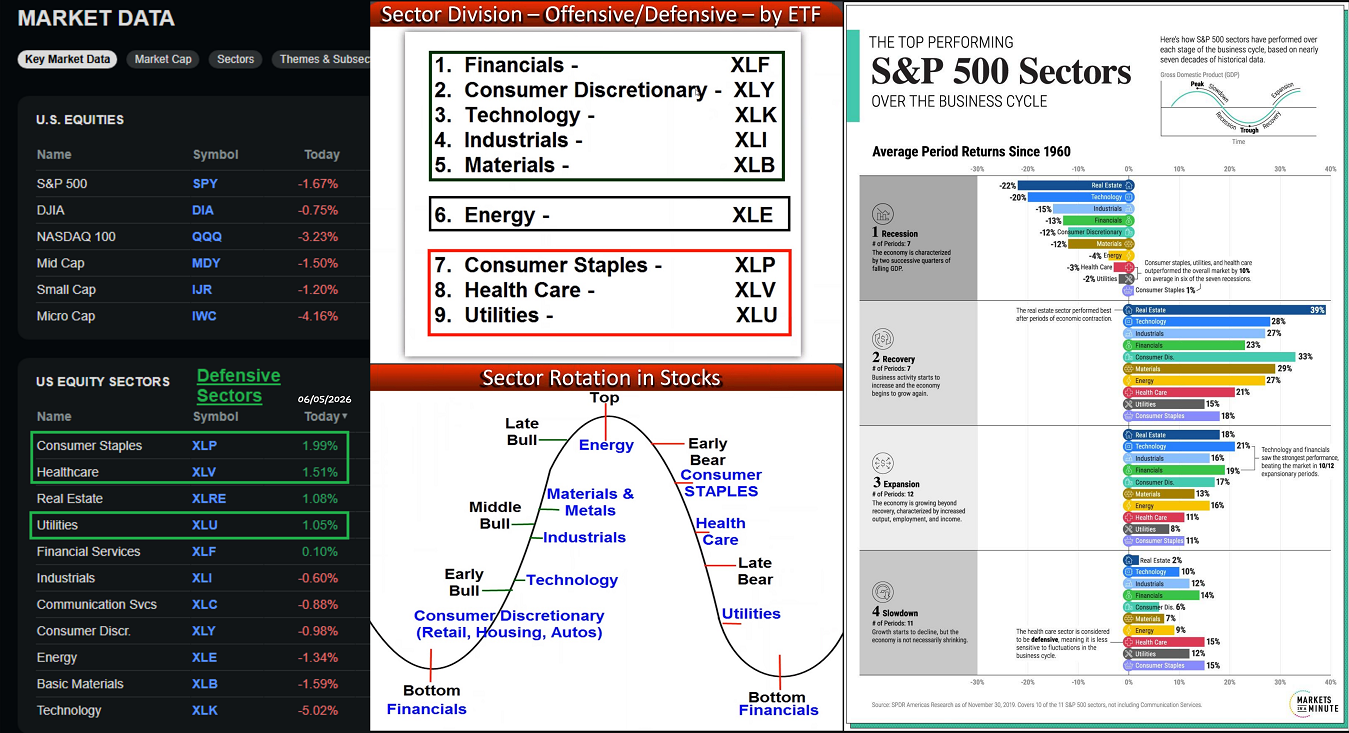The width and height of the screenshot is (1349, 733).
Task: Click the Recovery stage icon
Action: (883, 339)
